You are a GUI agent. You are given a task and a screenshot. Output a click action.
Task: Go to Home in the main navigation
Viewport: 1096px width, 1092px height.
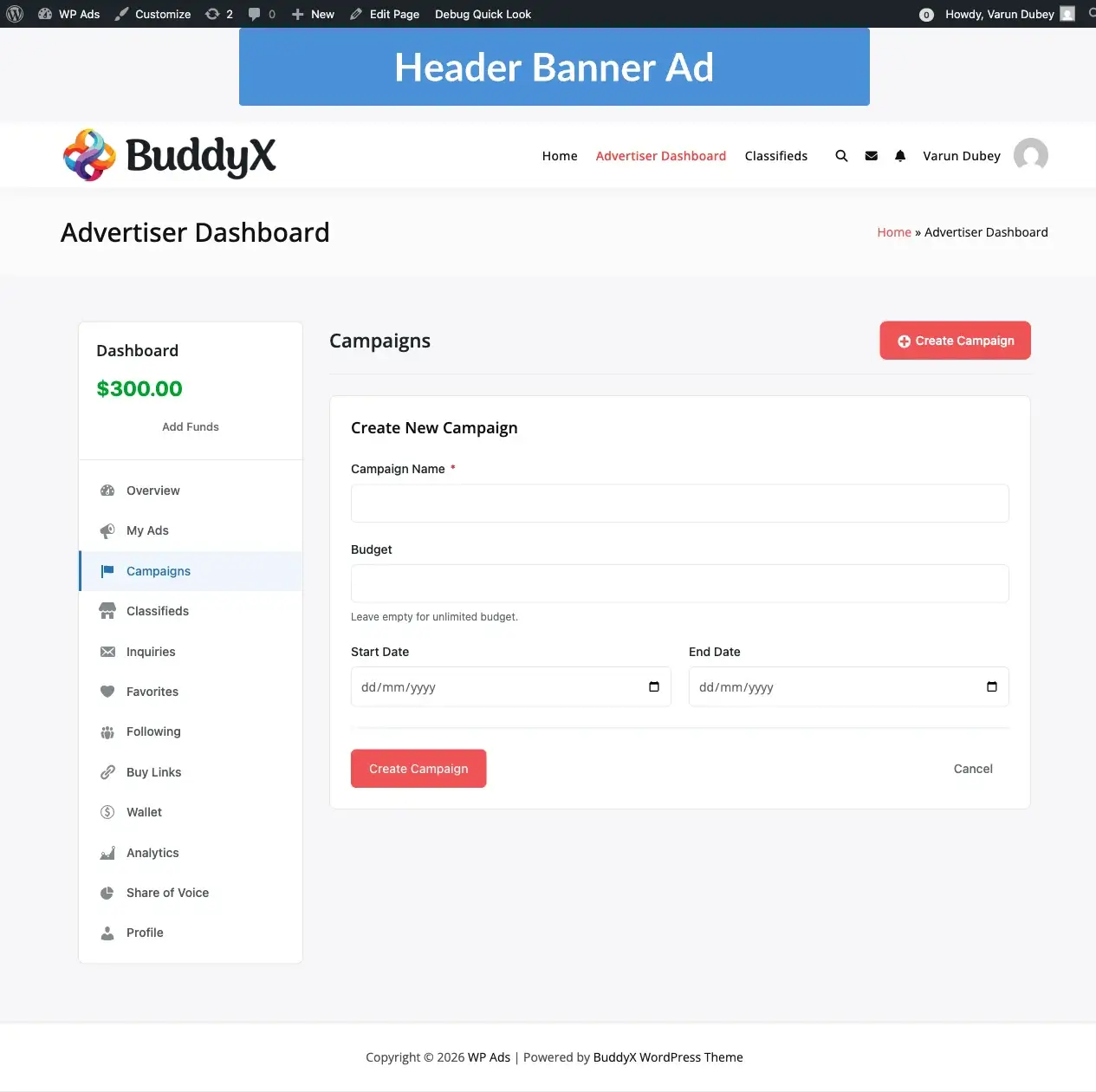tap(560, 156)
